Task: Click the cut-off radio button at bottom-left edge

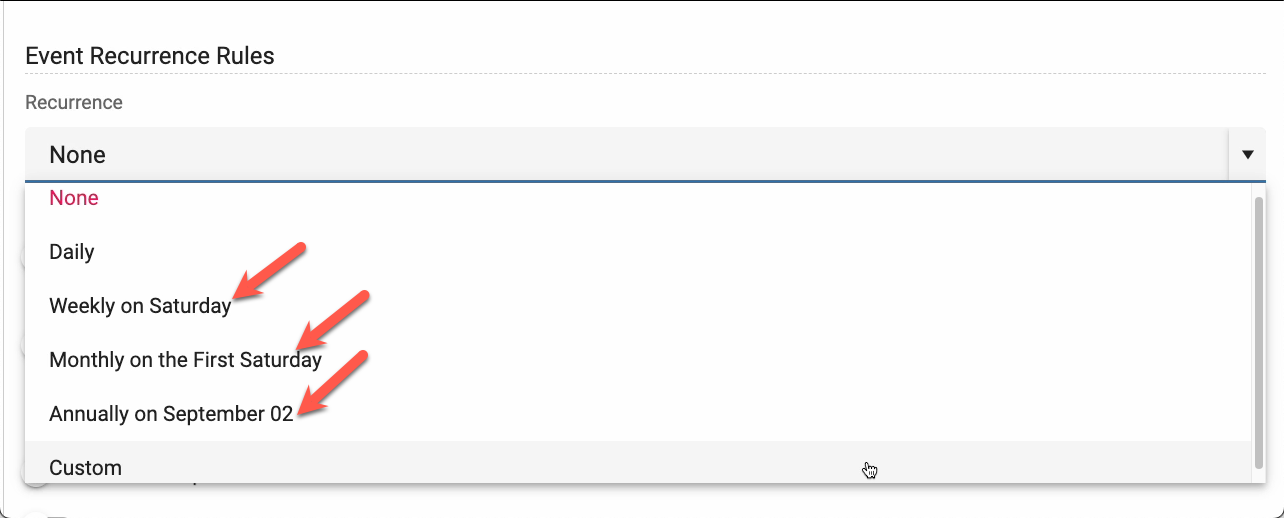Action: (33, 514)
